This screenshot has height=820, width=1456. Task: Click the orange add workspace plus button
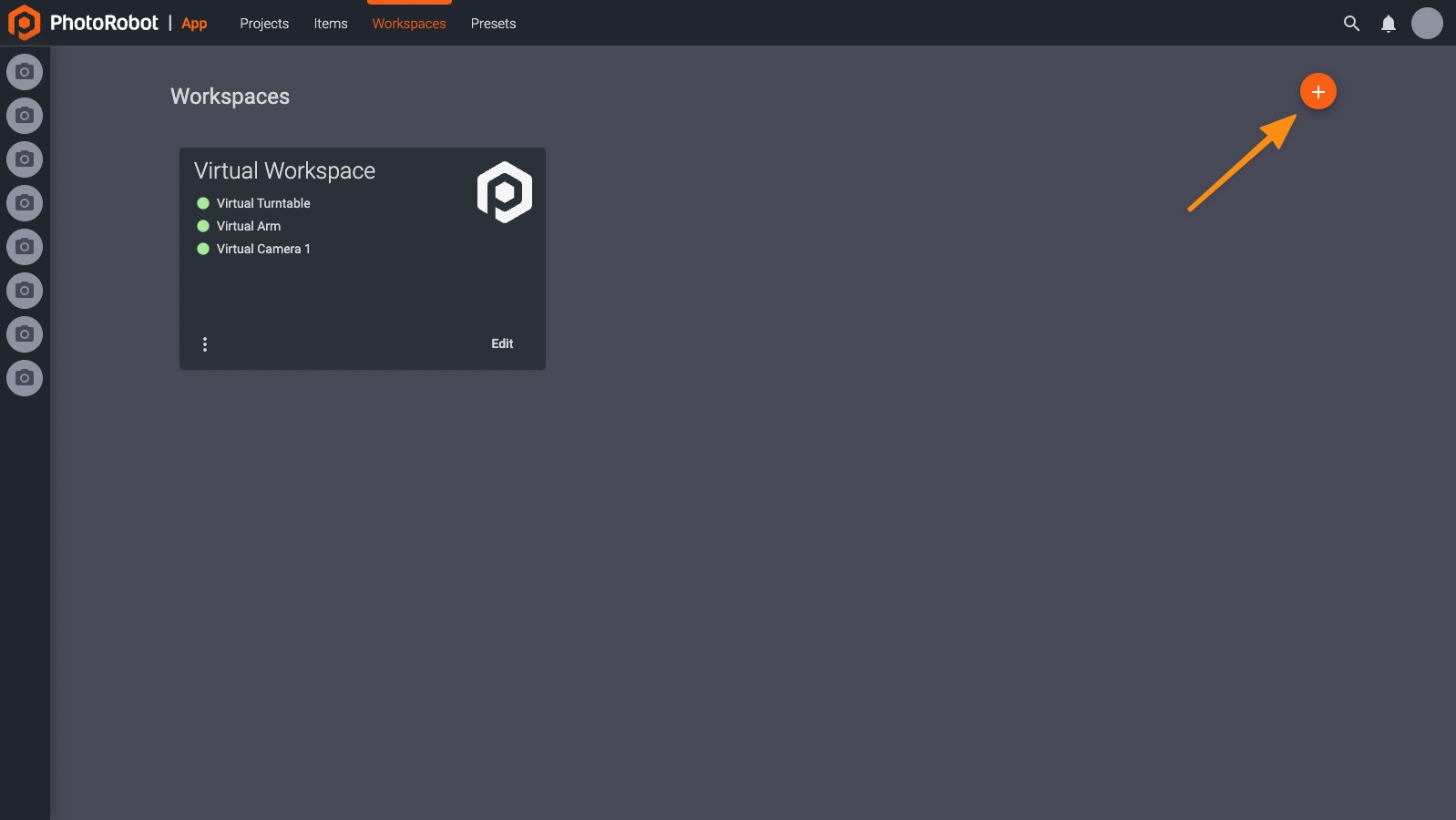(1318, 92)
